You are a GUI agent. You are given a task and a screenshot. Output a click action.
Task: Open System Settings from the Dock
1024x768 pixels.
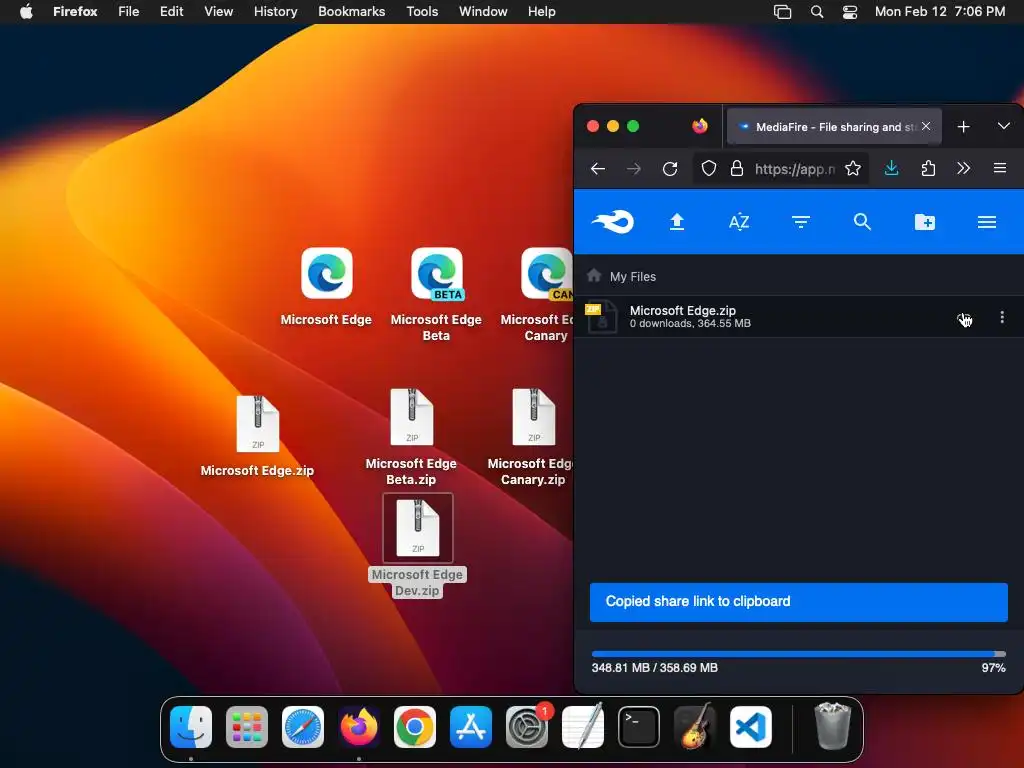[x=526, y=727]
